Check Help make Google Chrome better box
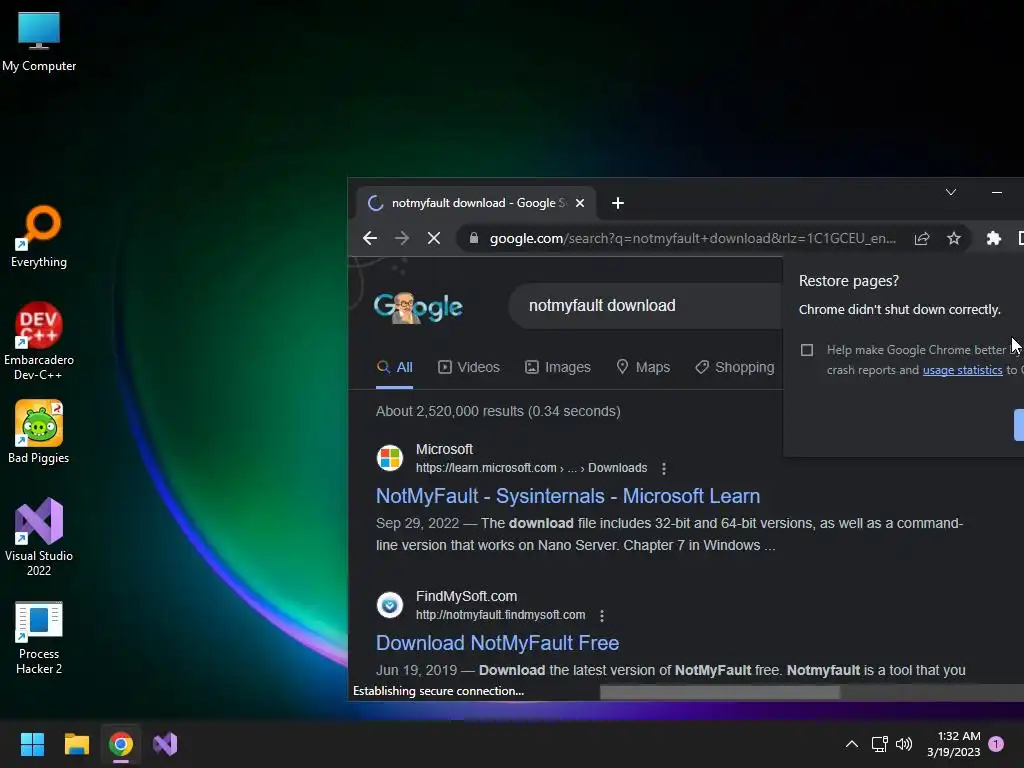 pyautogui.click(x=807, y=350)
